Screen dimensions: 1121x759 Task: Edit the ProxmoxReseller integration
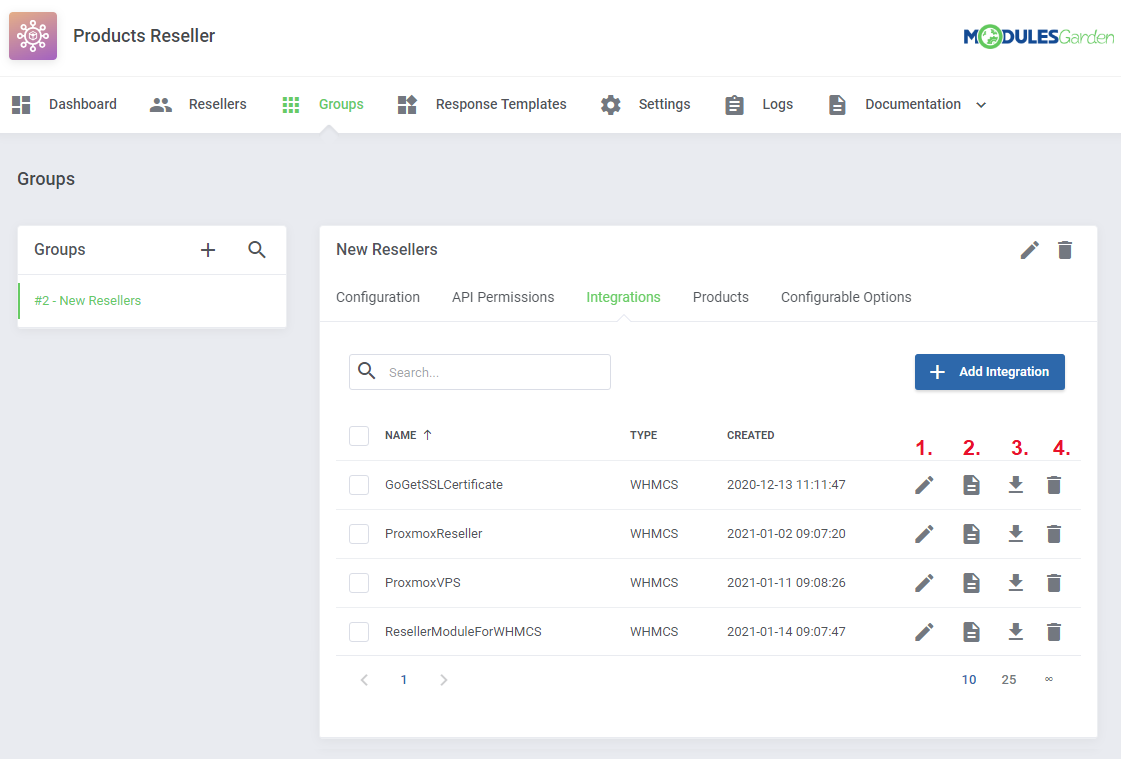pos(924,534)
